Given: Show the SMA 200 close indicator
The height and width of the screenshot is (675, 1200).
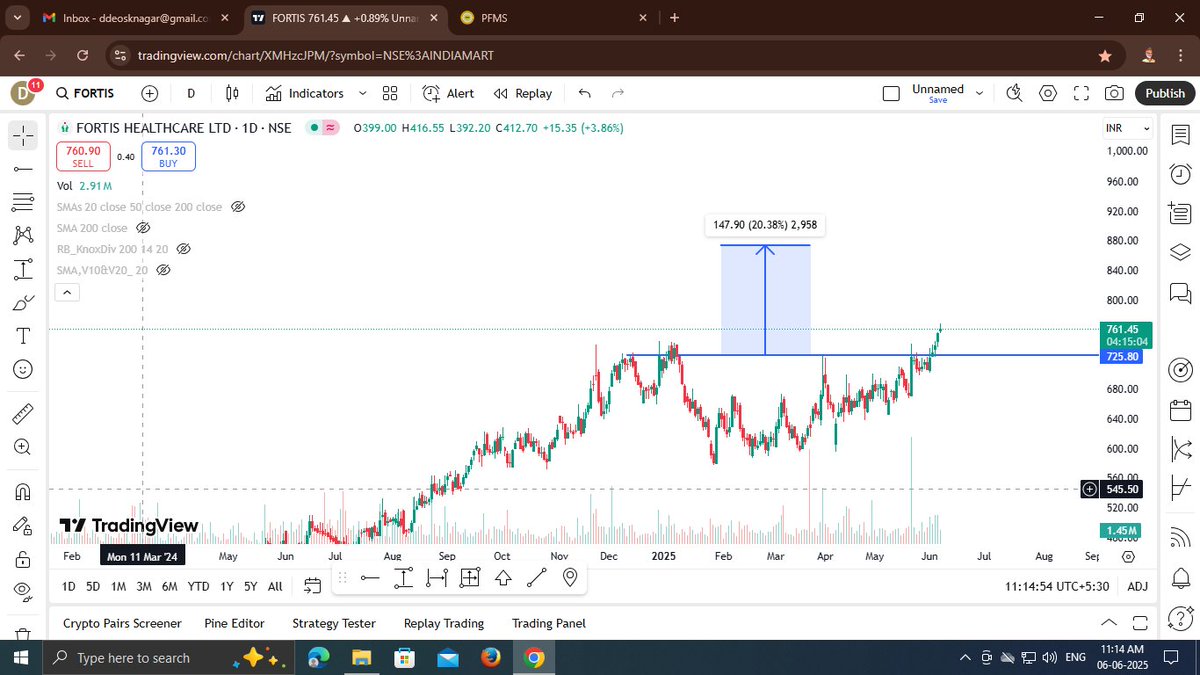Looking at the screenshot, I should coord(143,228).
